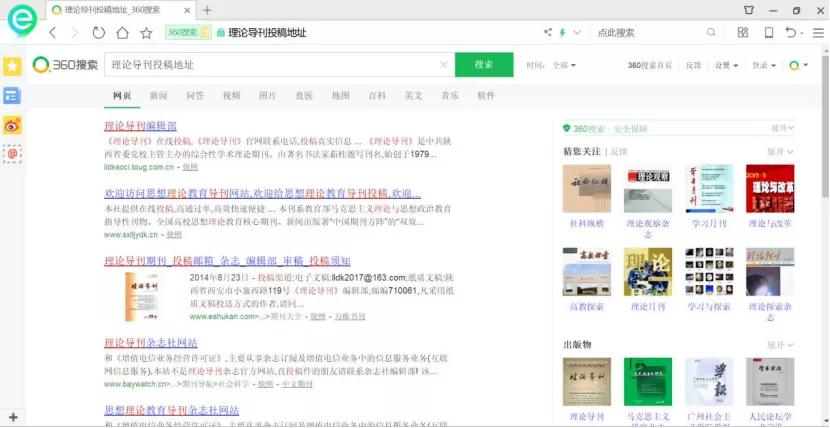This screenshot has width=830, height=428.
Task: Open the browser hamburger menu icon
Action: pyautogui.click(x=818, y=33)
